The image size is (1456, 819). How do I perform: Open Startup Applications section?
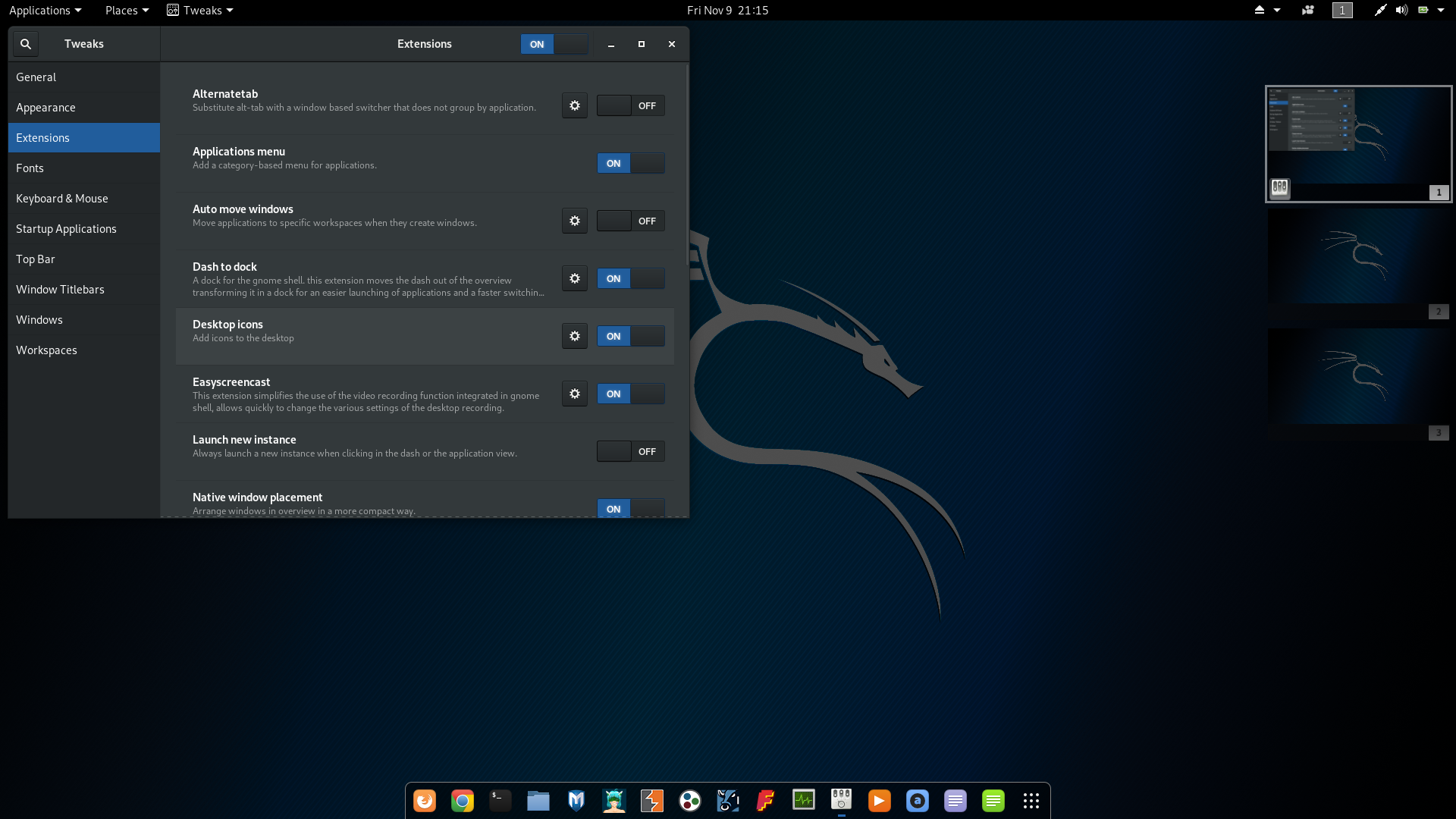pyautogui.click(x=84, y=229)
